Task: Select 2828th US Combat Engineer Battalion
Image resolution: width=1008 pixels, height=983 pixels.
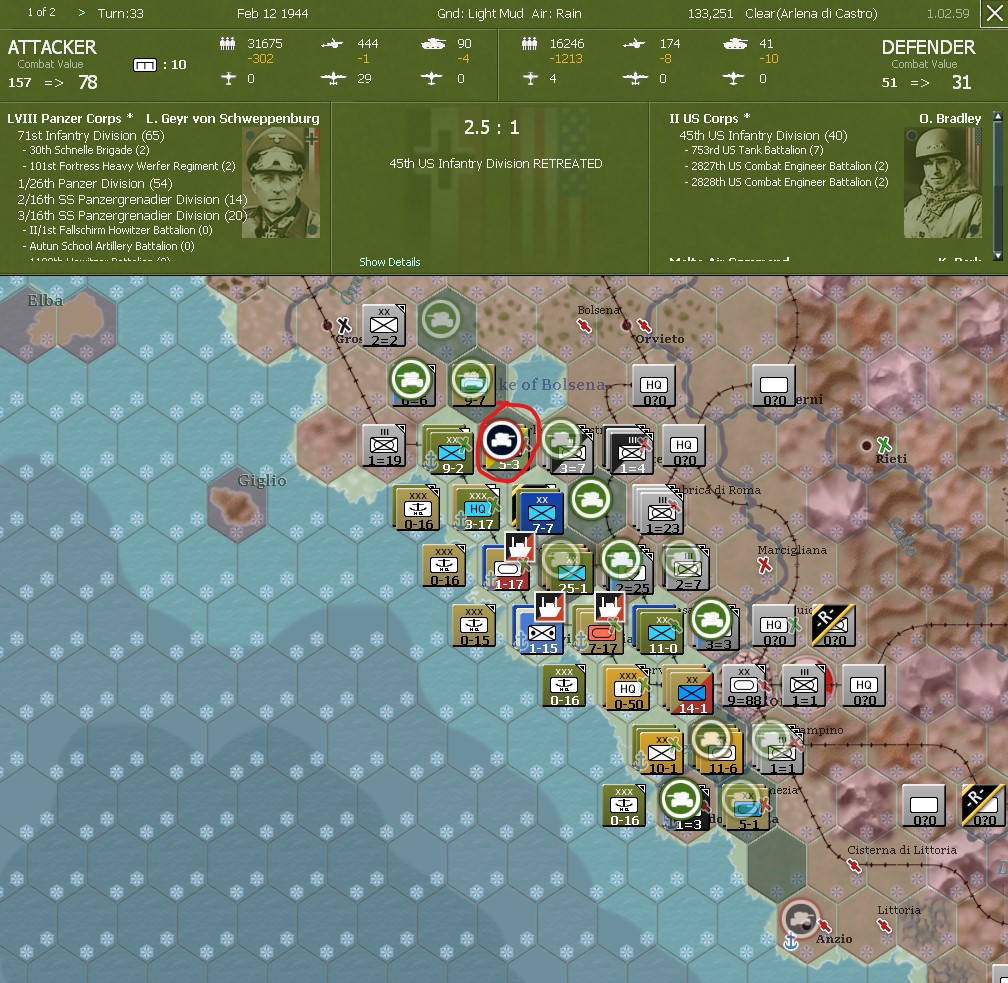Action: 787,182
